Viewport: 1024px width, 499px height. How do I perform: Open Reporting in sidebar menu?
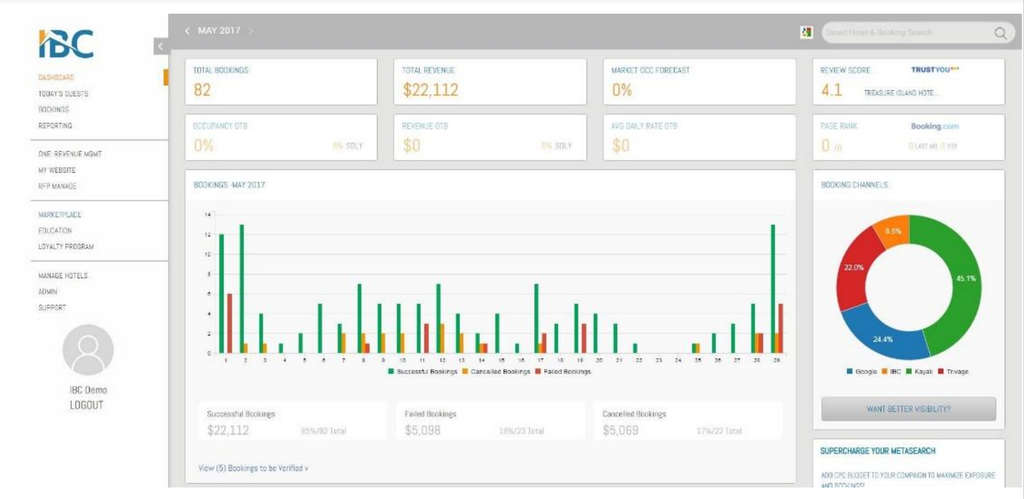pos(55,125)
